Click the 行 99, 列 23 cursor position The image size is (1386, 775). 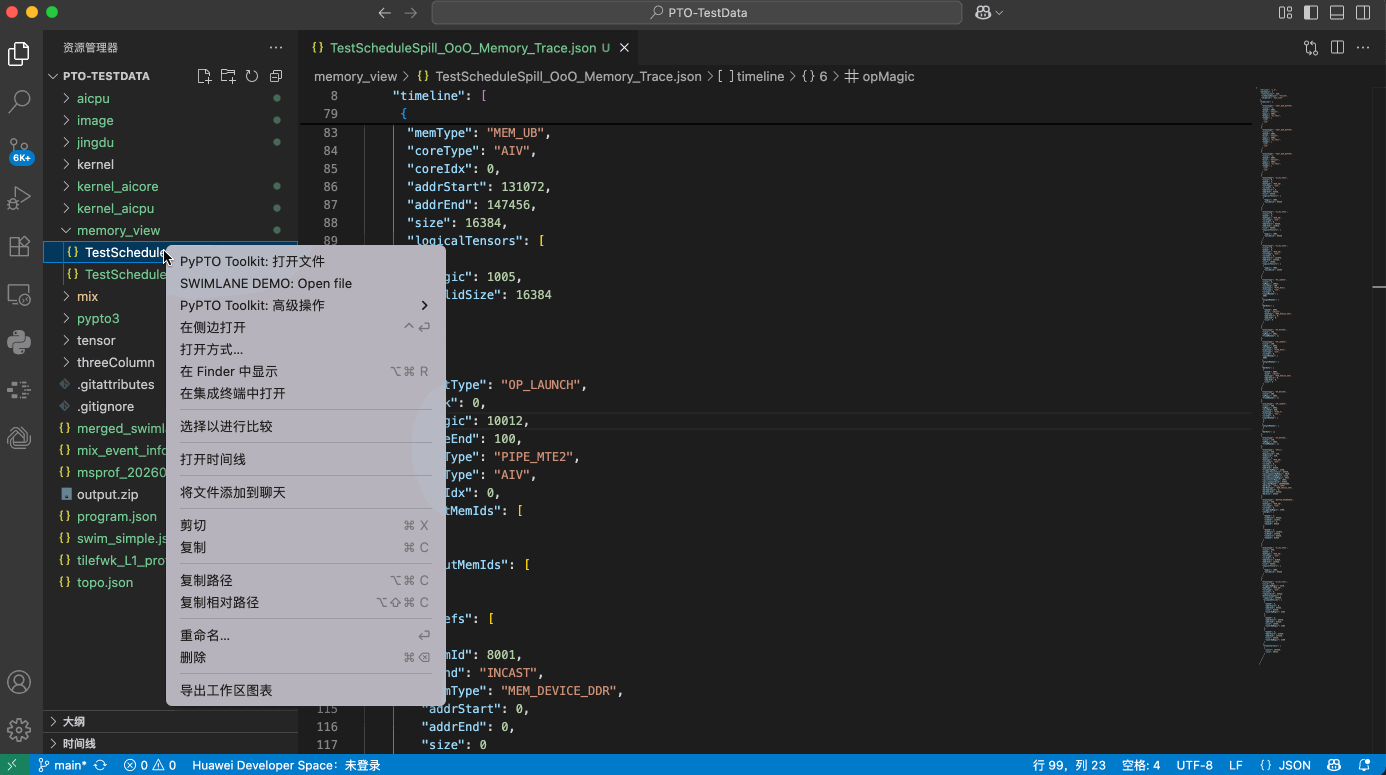1069,765
